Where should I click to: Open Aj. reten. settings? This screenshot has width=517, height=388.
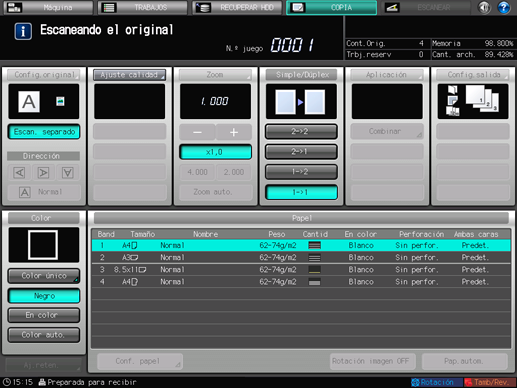pos(43,365)
